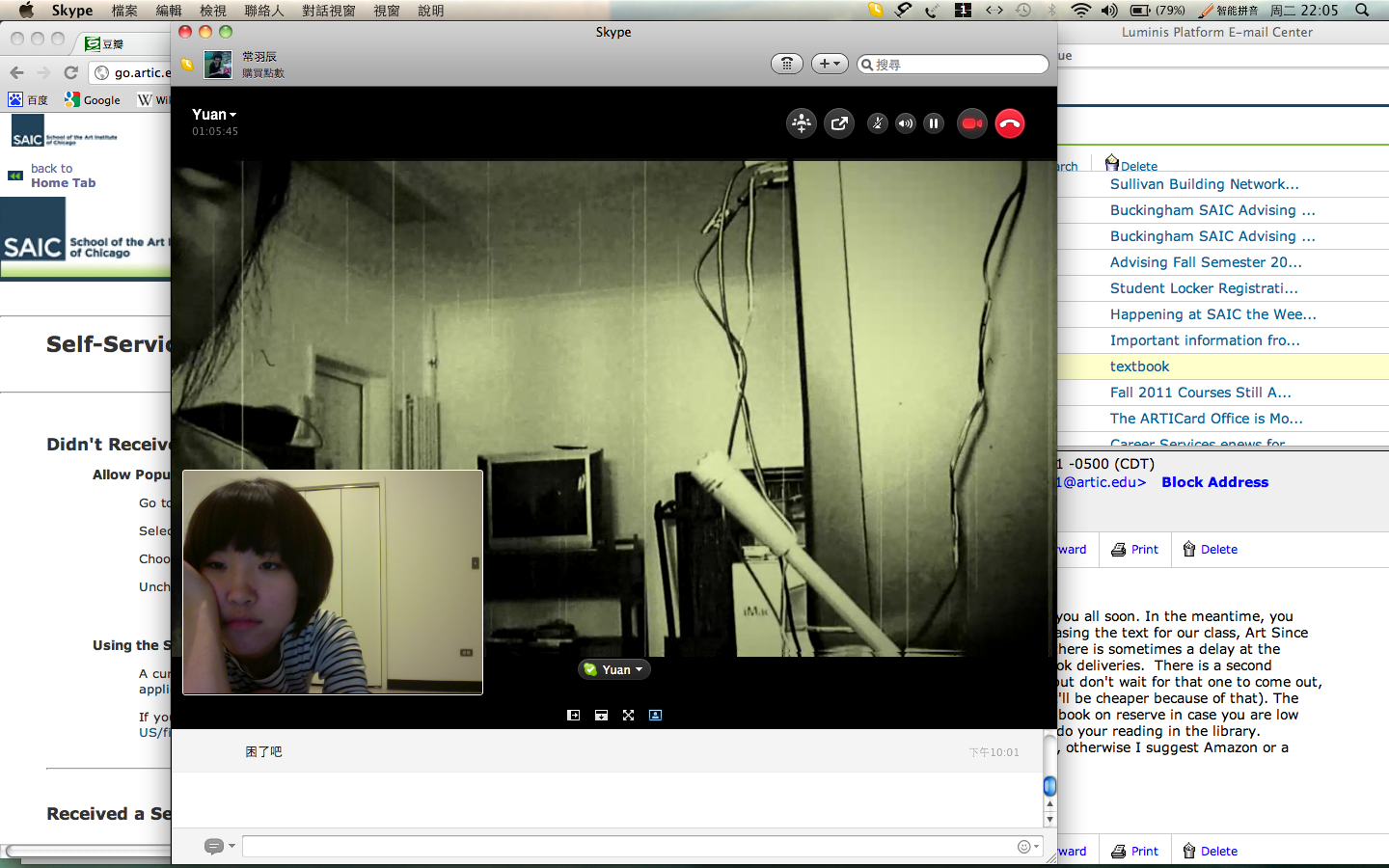Click the bottom Delete button in email

coord(1210,852)
